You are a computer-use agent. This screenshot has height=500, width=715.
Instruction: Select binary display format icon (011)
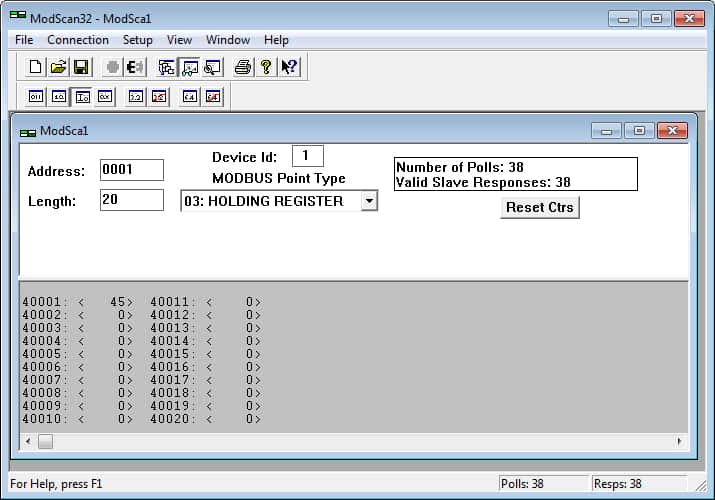point(36,97)
